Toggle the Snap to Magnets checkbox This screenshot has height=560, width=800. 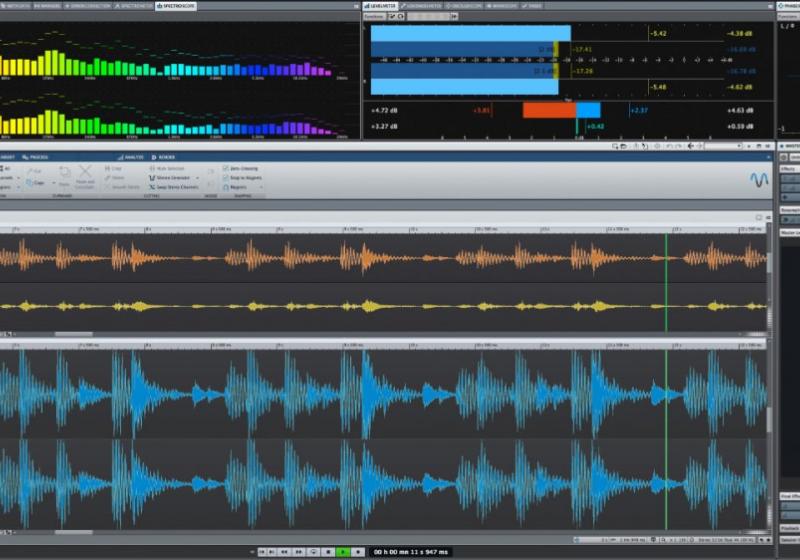pos(226,178)
